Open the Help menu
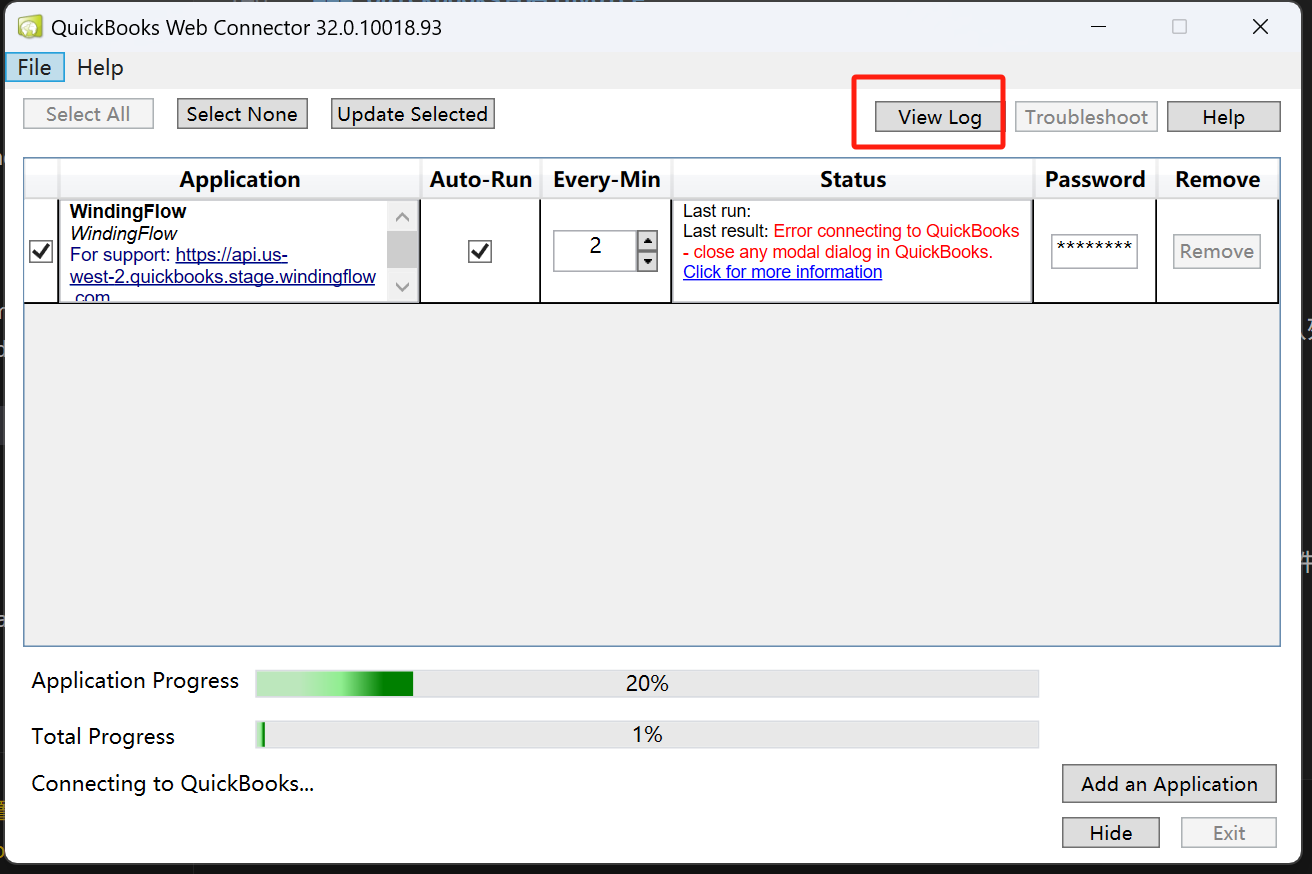Image resolution: width=1312 pixels, height=874 pixels. click(x=100, y=67)
